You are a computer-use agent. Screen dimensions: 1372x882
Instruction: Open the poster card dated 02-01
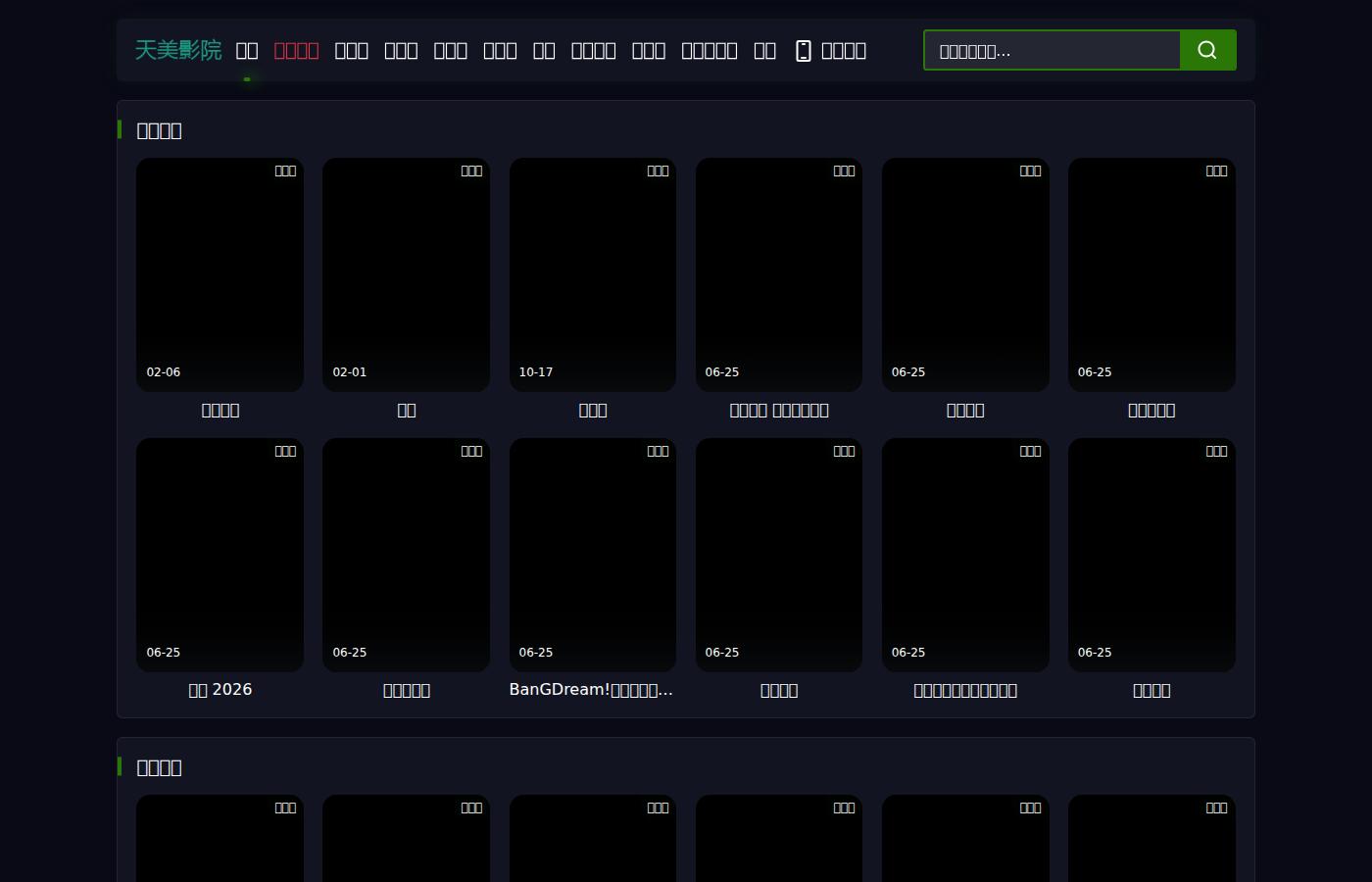click(406, 274)
